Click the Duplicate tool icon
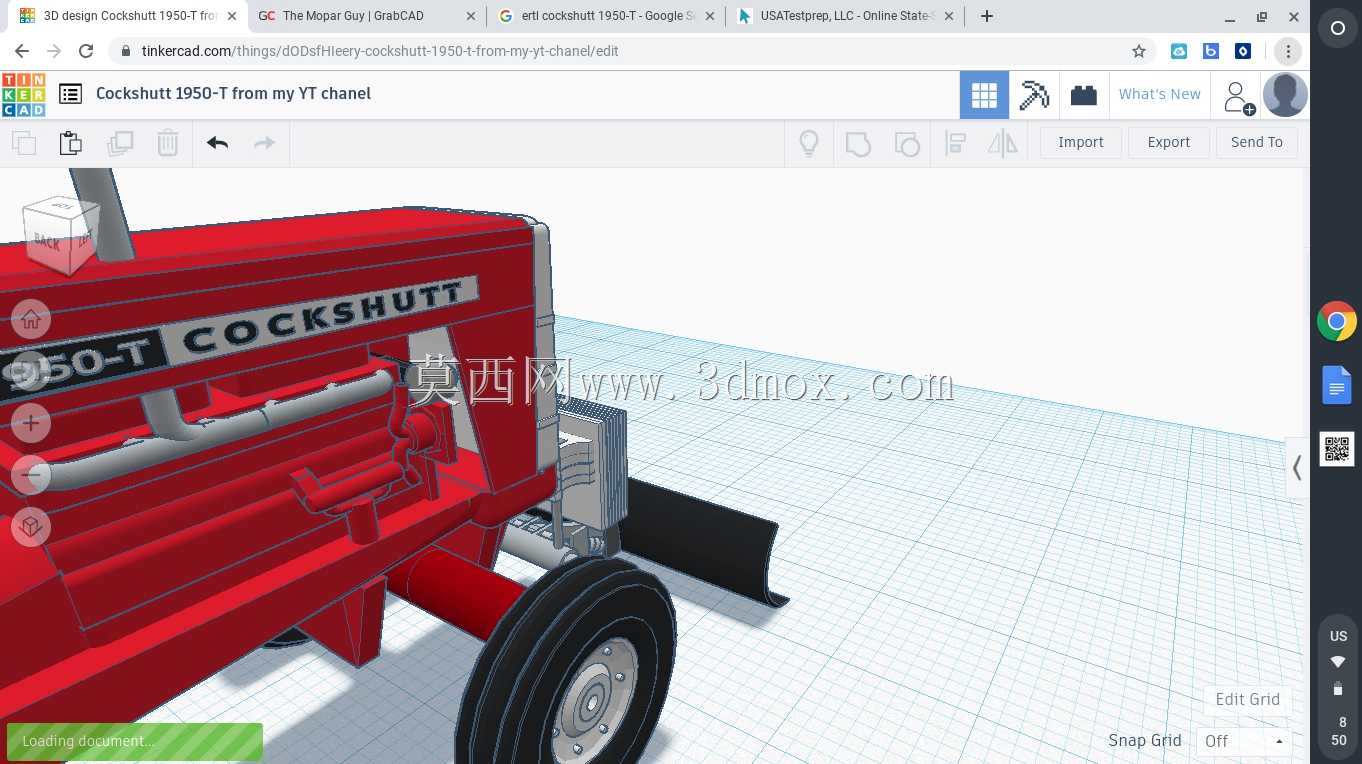The height and width of the screenshot is (764, 1362). point(120,143)
